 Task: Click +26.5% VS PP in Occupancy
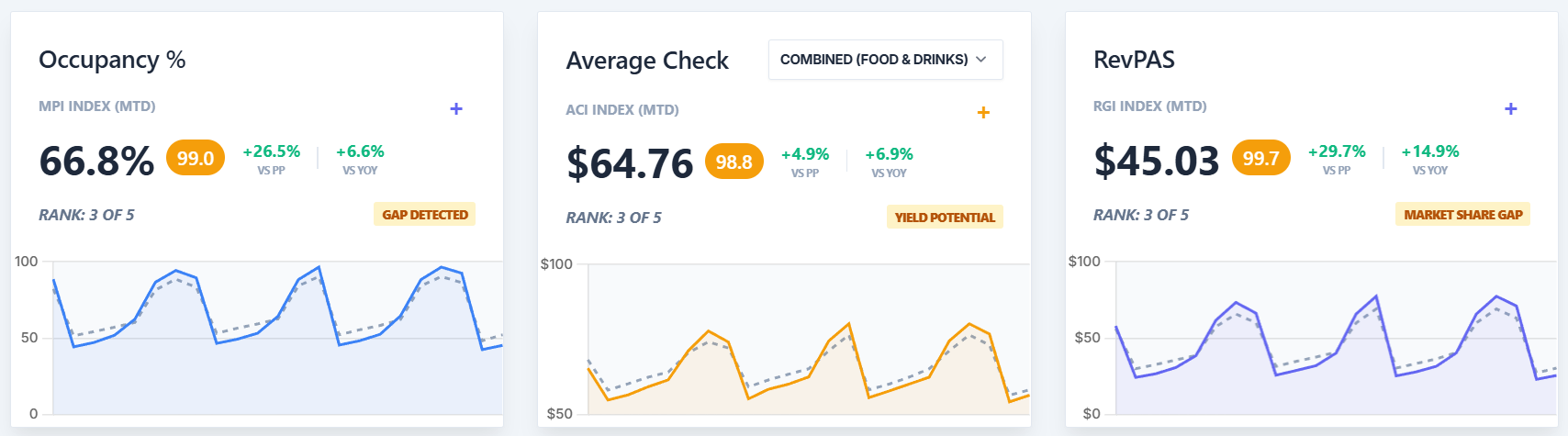pyautogui.click(x=271, y=159)
